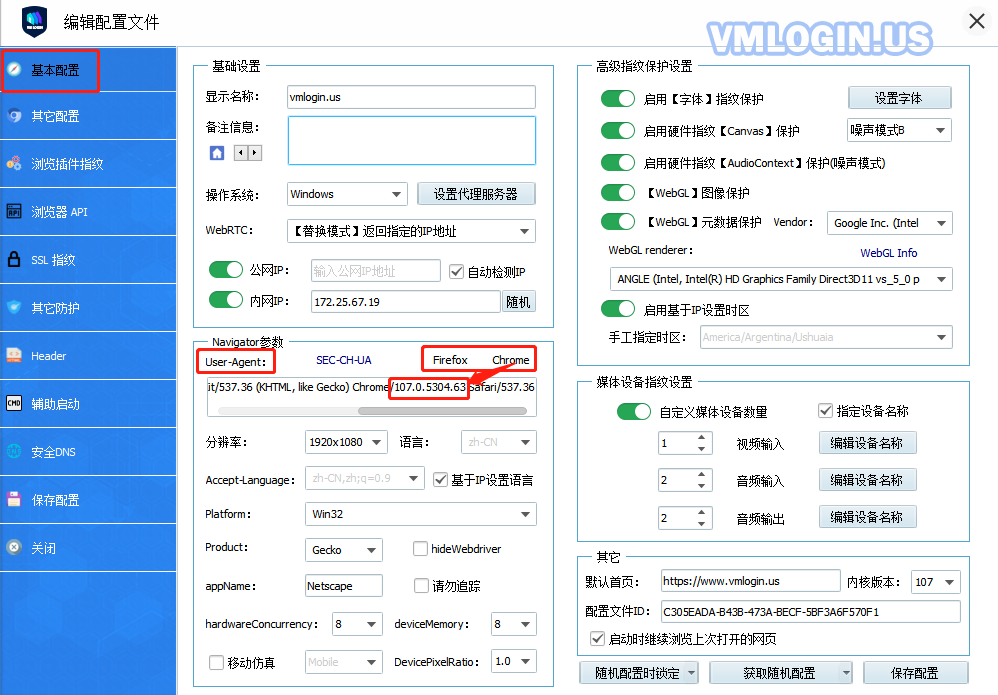Click the Chrome user-agent link
This screenshot has width=998, height=695.
tap(510, 360)
